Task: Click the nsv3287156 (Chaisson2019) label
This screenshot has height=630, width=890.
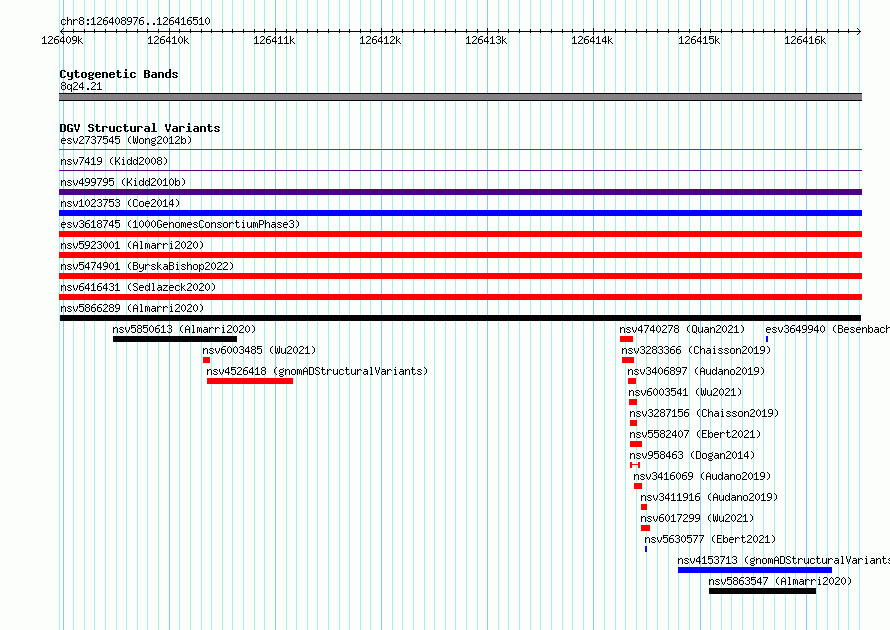Action: click(704, 413)
